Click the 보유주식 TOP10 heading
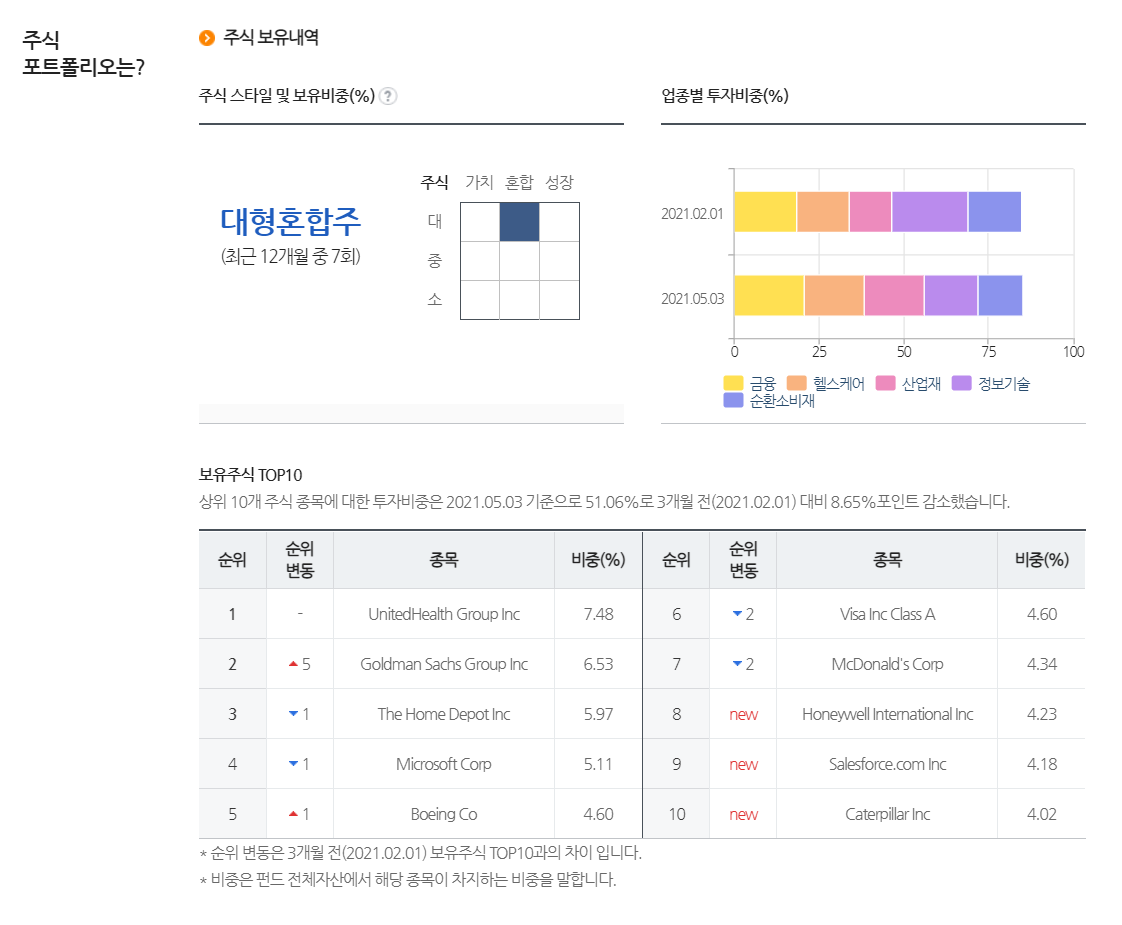 250,475
